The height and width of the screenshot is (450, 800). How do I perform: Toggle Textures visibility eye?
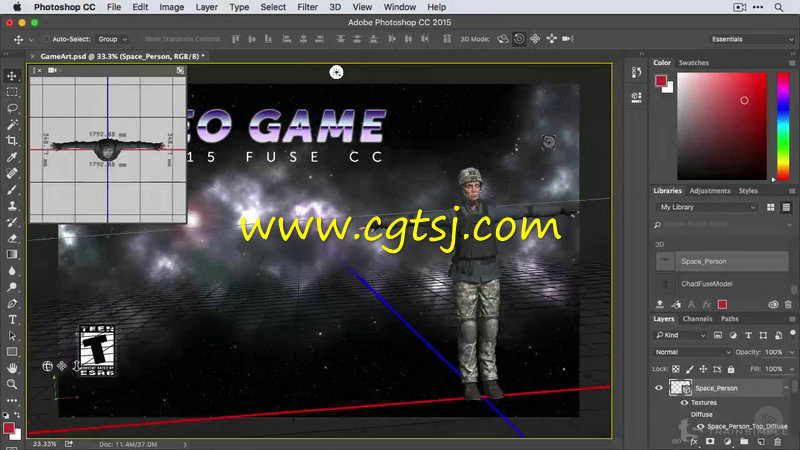[x=684, y=403]
